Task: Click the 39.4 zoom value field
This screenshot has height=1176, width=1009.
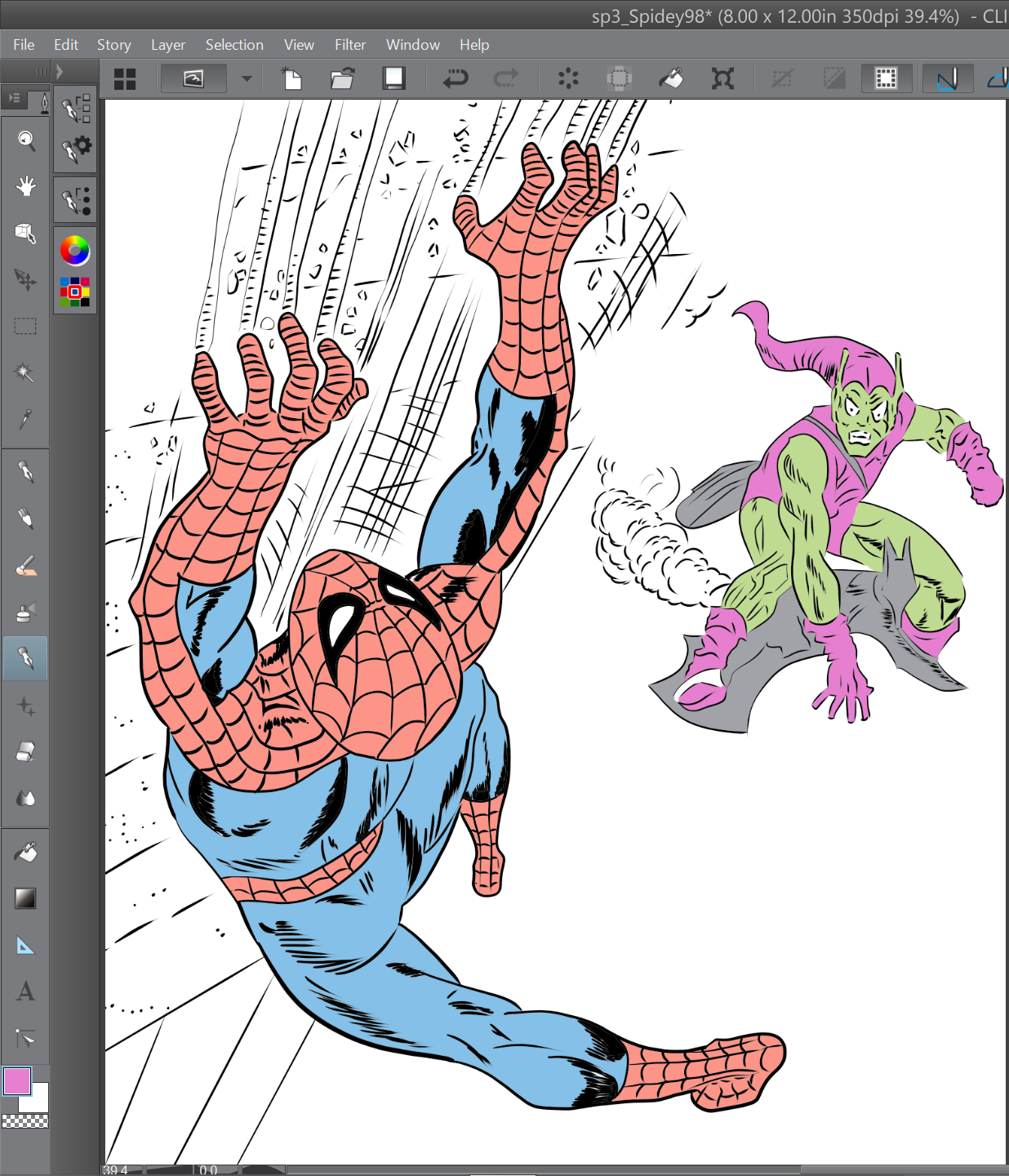Action: 122,1170
